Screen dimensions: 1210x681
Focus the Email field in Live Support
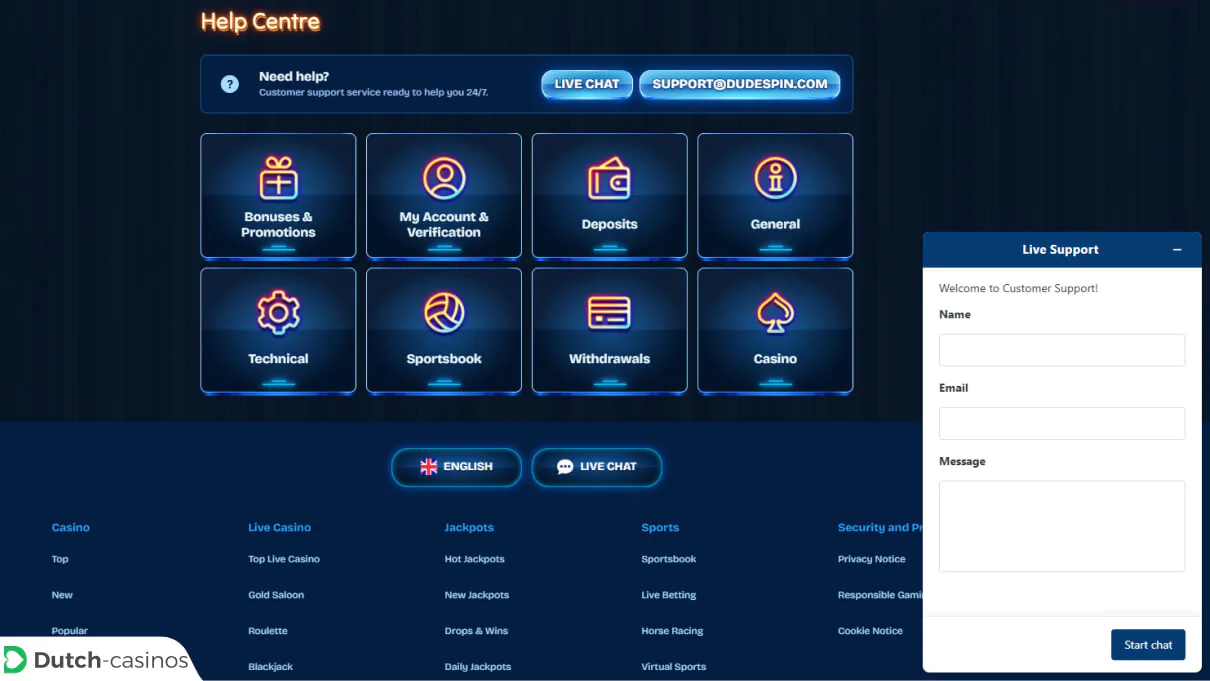tap(1062, 423)
